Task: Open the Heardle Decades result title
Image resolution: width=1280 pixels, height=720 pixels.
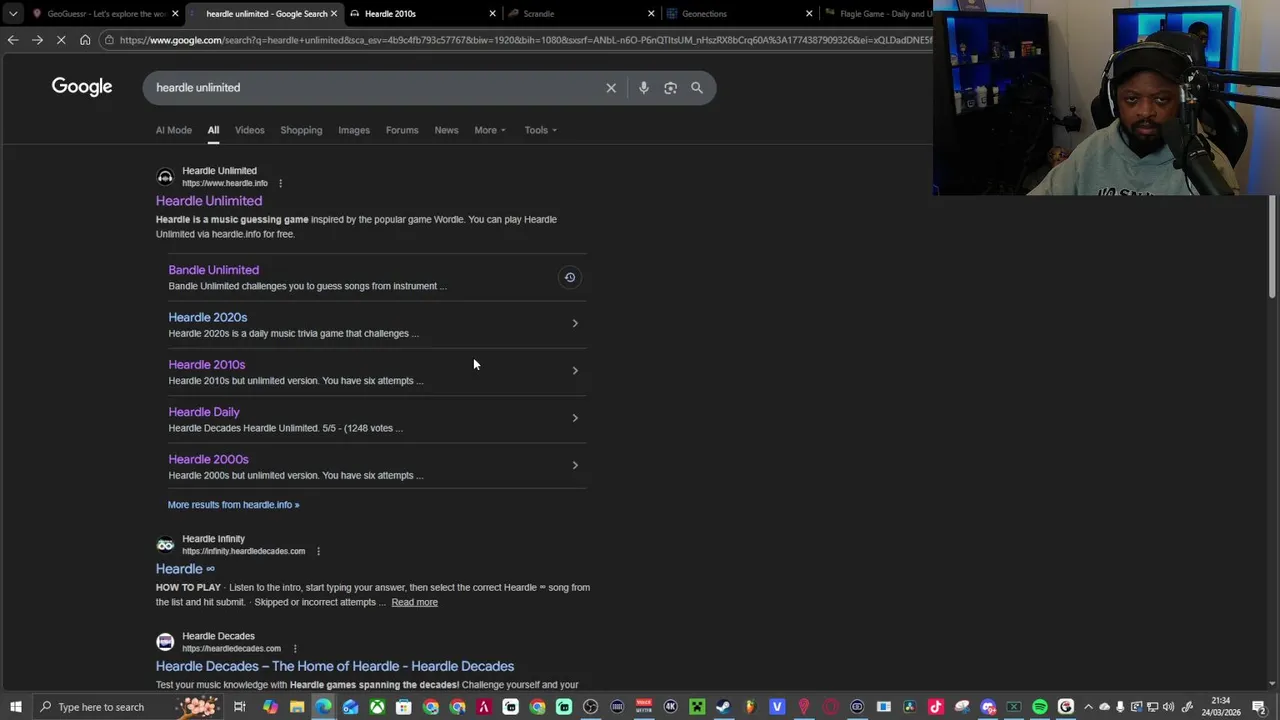Action: pos(335,666)
